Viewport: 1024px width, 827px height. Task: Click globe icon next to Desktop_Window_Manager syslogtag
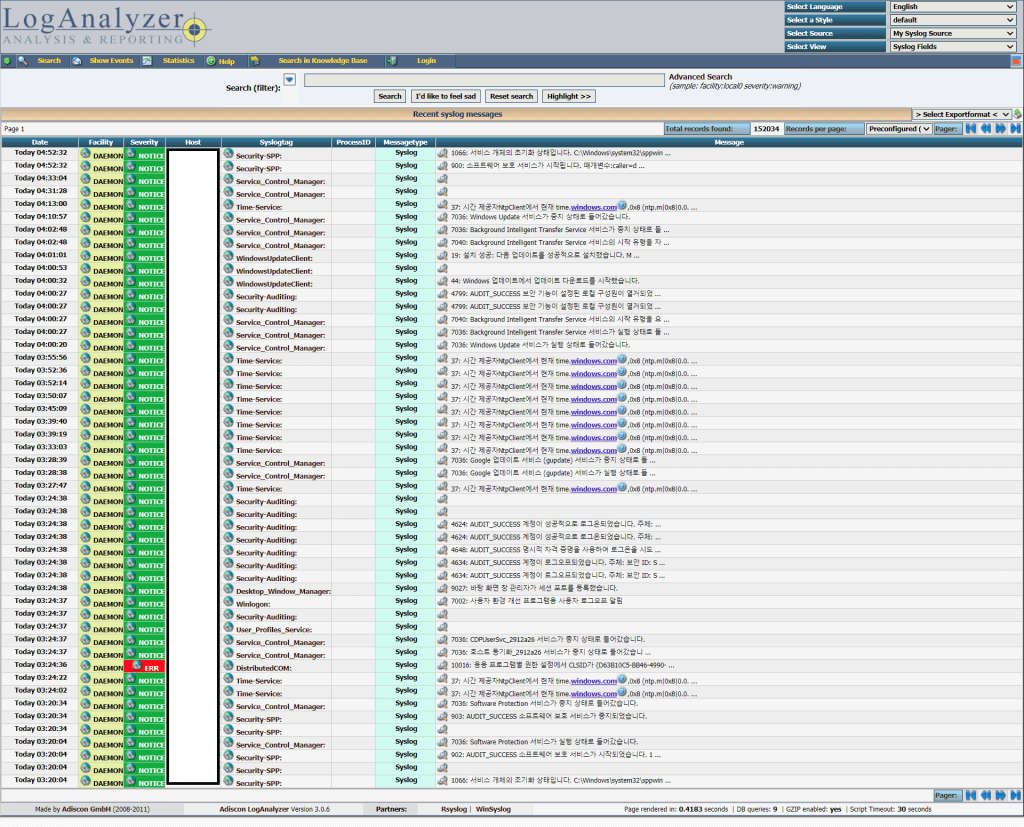pos(229,589)
